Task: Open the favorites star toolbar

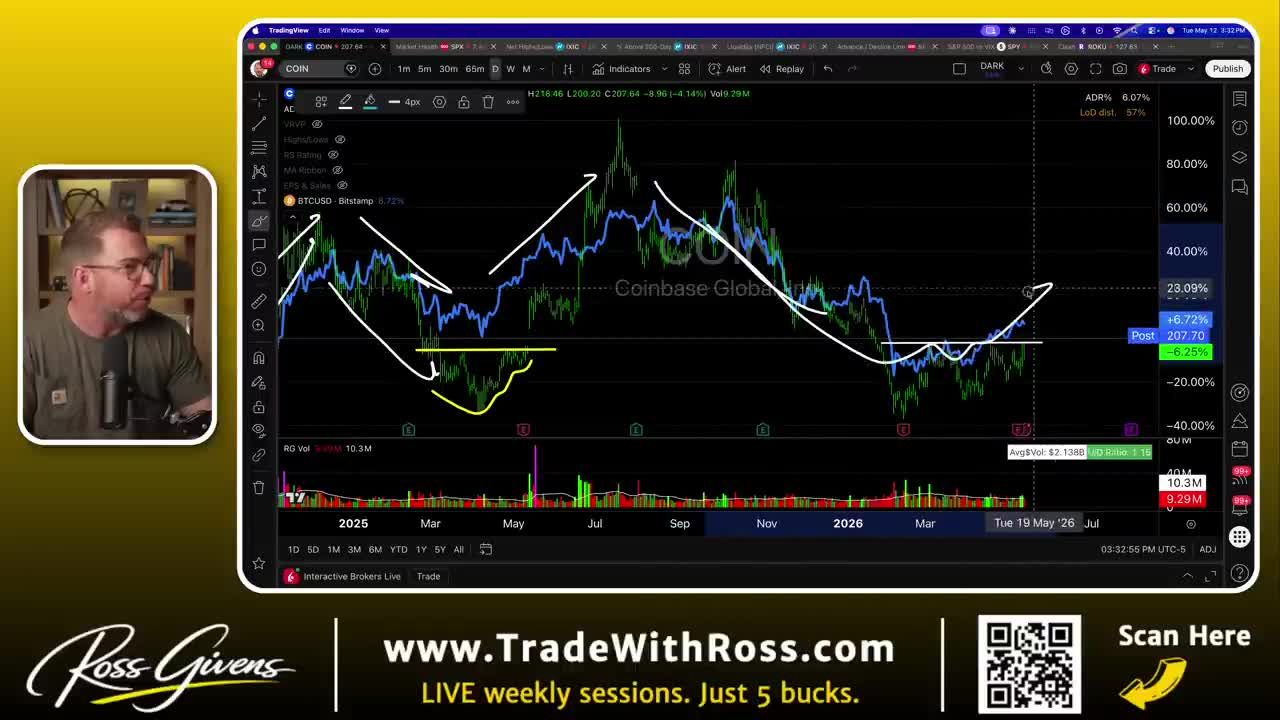Action: (x=259, y=563)
